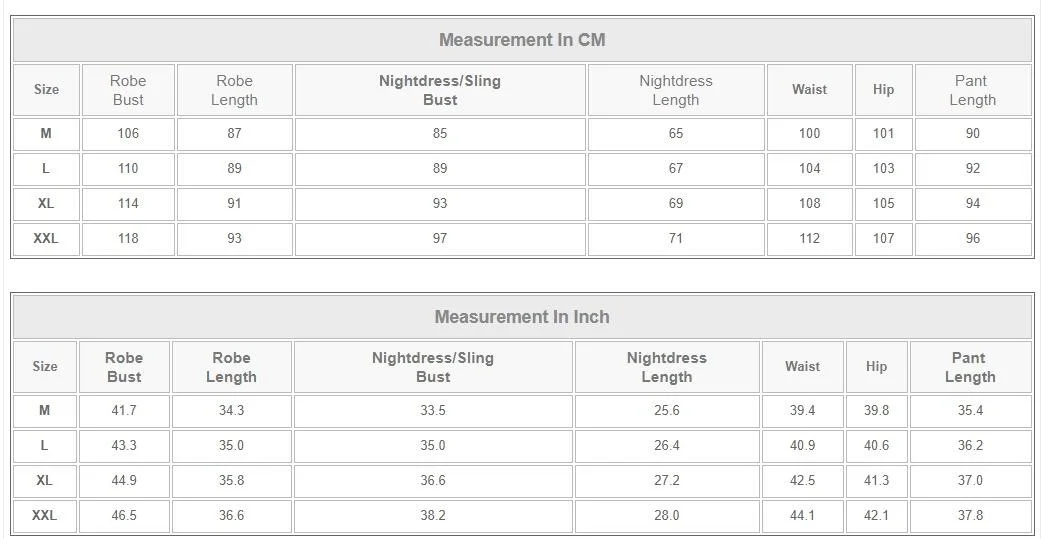1041x539 pixels.
Task: Select the XXL size label in CM table
Action: click(46, 238)
